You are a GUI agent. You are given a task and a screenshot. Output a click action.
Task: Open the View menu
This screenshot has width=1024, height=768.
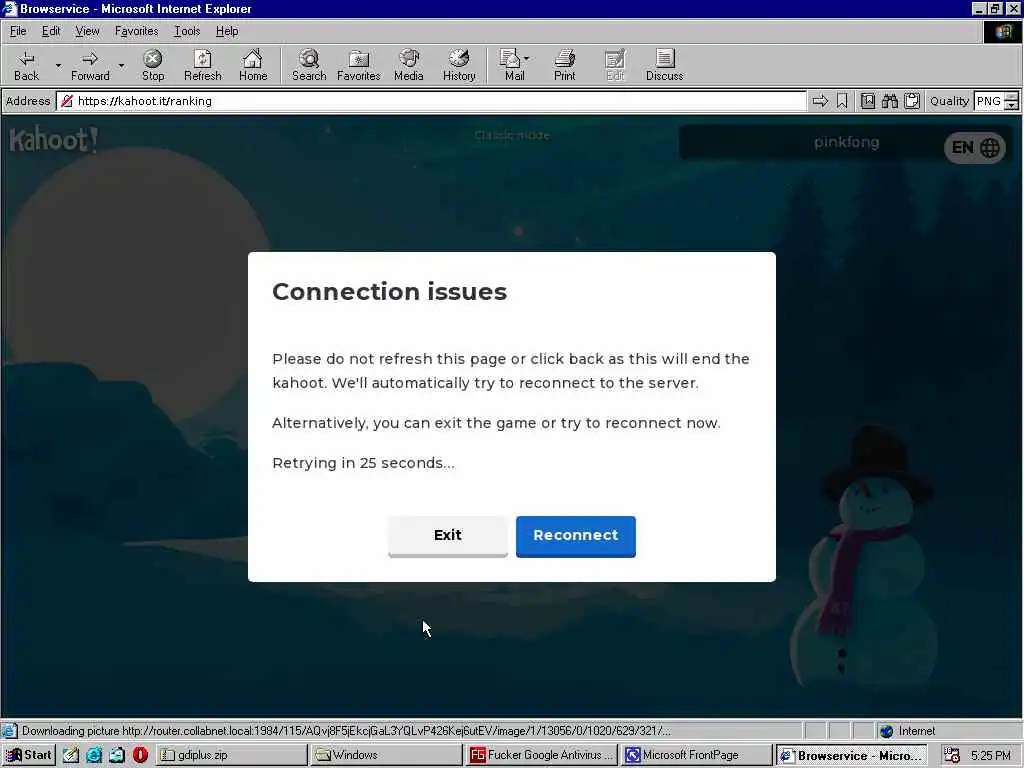[x=87, y=31]
